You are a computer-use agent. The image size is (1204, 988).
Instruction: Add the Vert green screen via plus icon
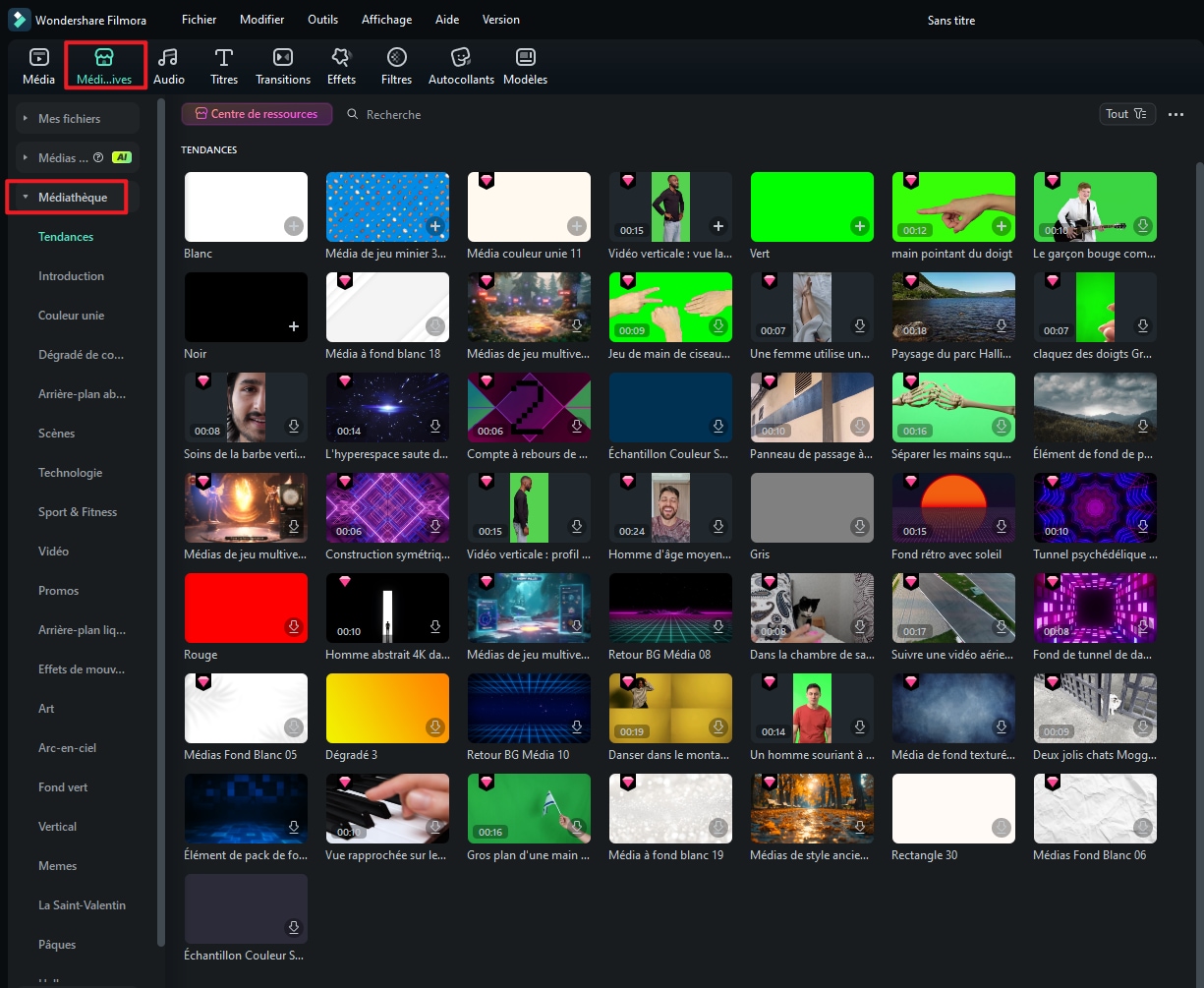(x=859, y=226)
